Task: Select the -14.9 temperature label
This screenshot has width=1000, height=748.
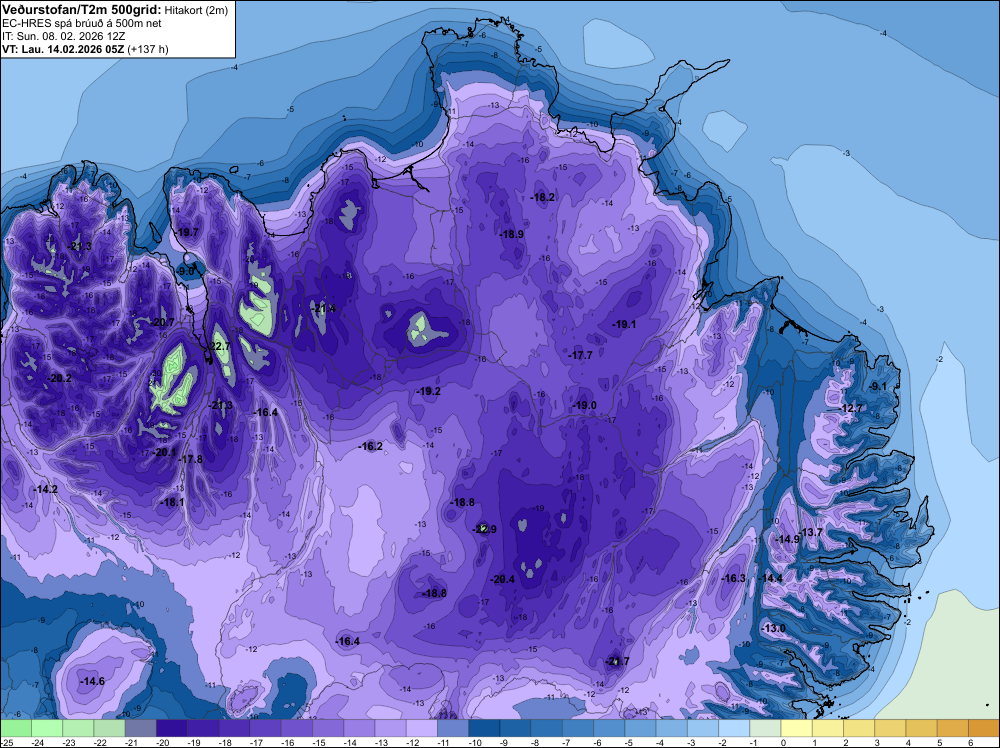Action: pos(787,539)
